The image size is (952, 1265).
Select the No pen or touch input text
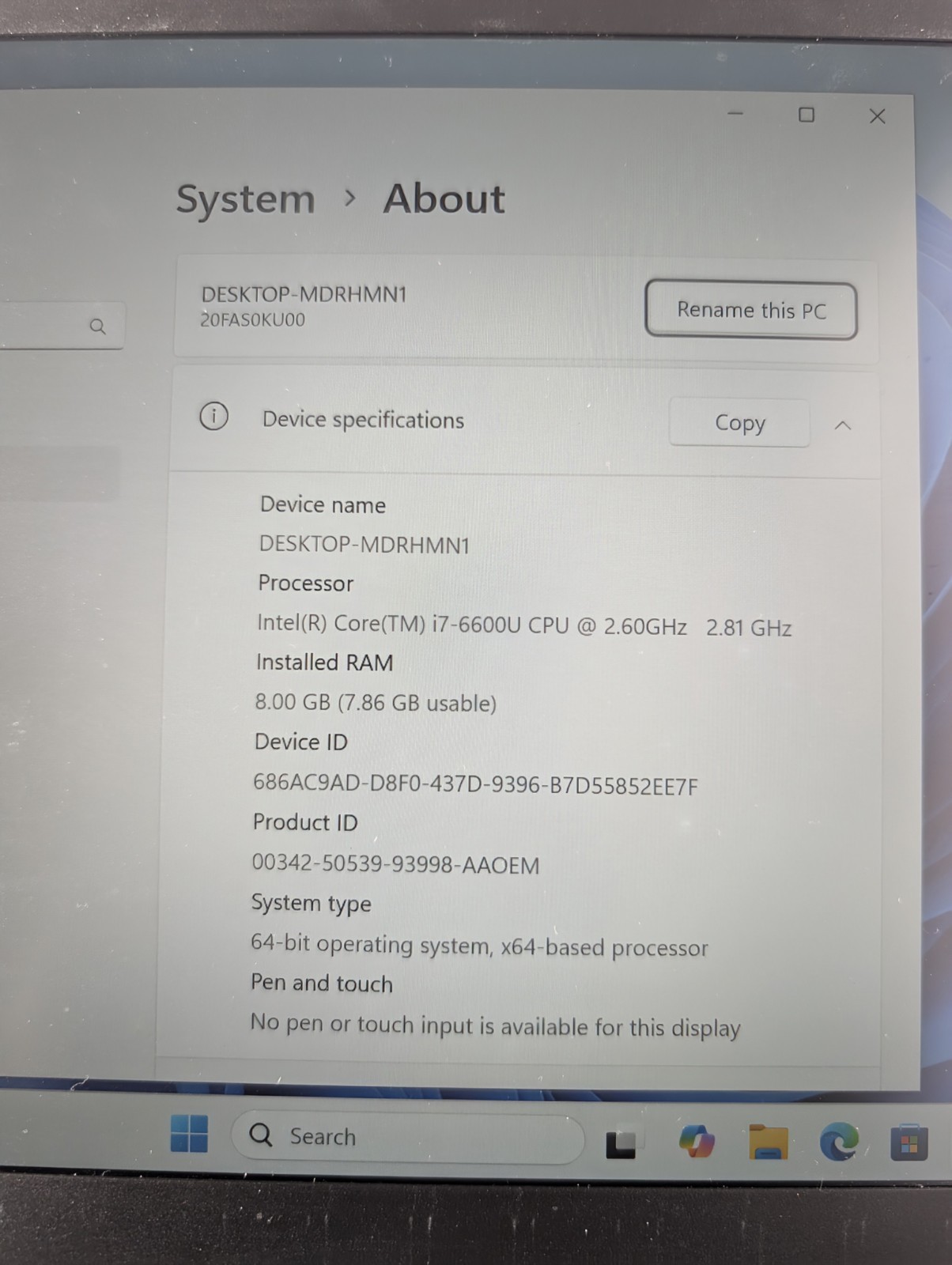tap(495, 1025)
